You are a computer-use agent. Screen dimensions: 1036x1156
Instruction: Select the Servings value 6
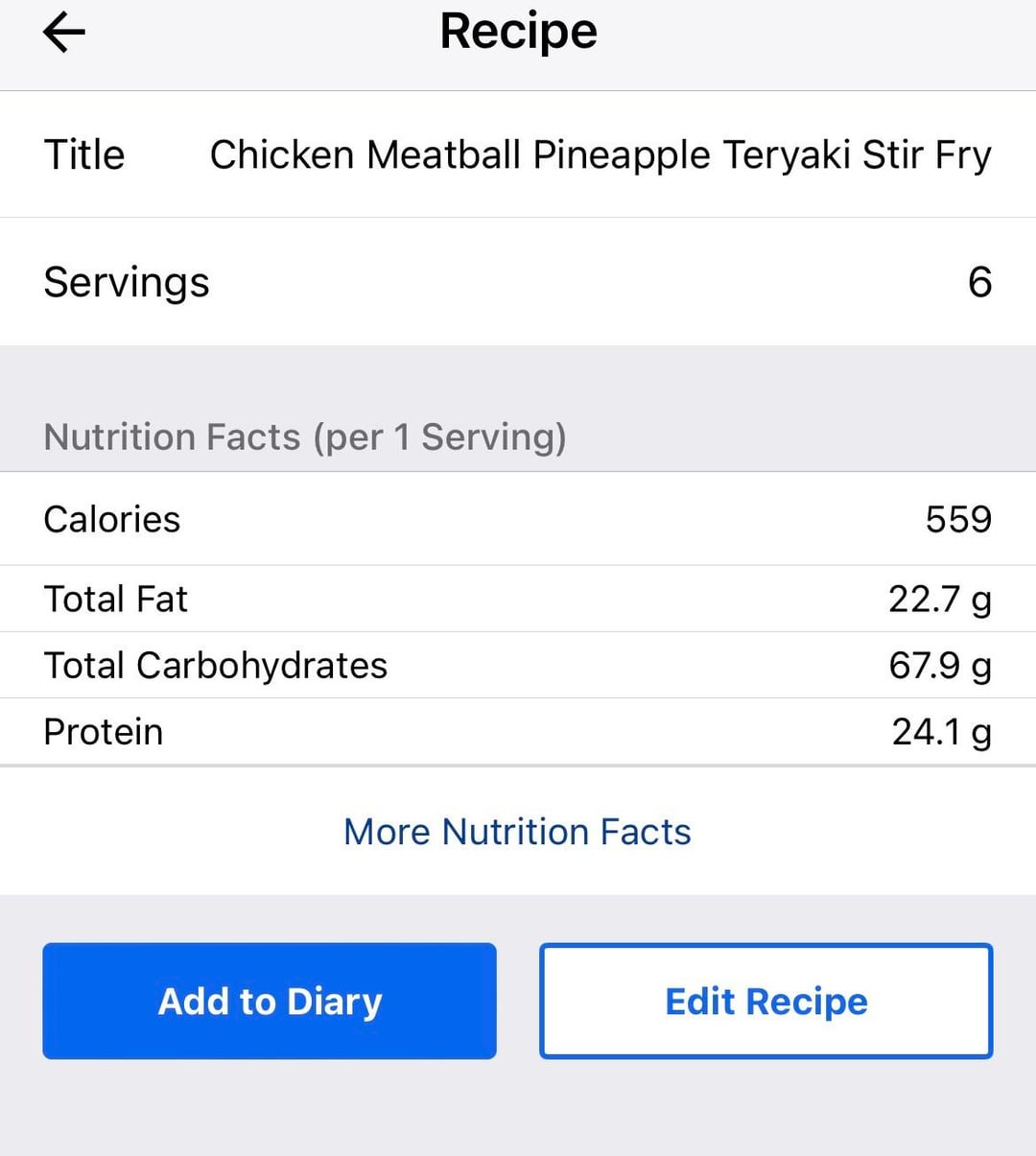coord(978,282)
